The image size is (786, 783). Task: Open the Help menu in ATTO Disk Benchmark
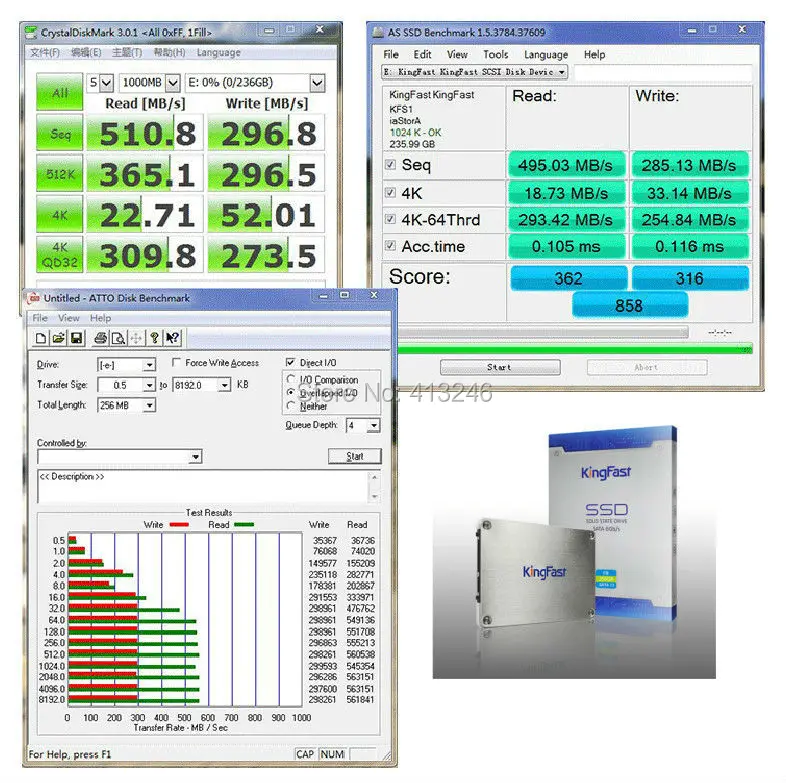coord(101,318)
